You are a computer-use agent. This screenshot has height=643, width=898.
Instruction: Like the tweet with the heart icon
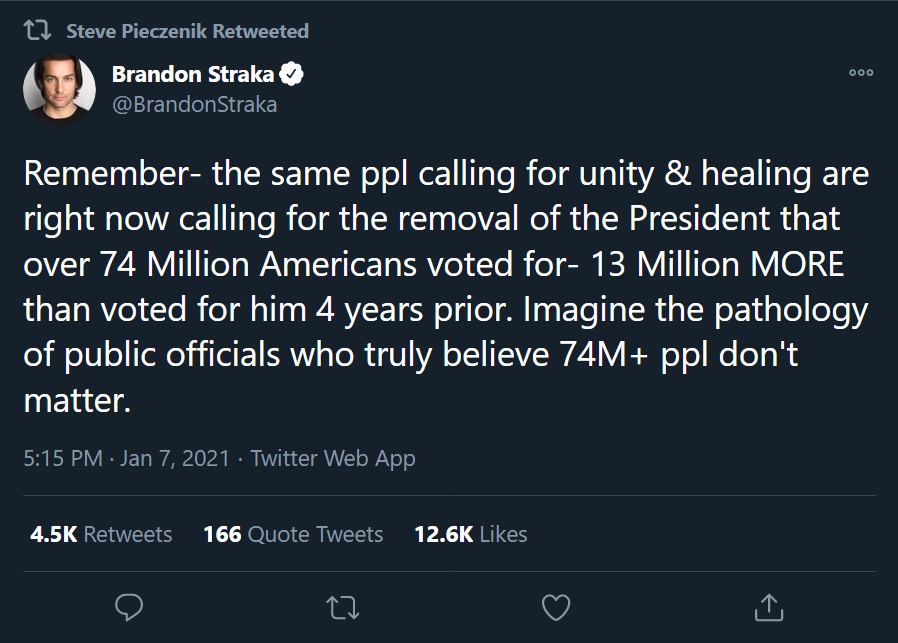[x=556, y=608]
